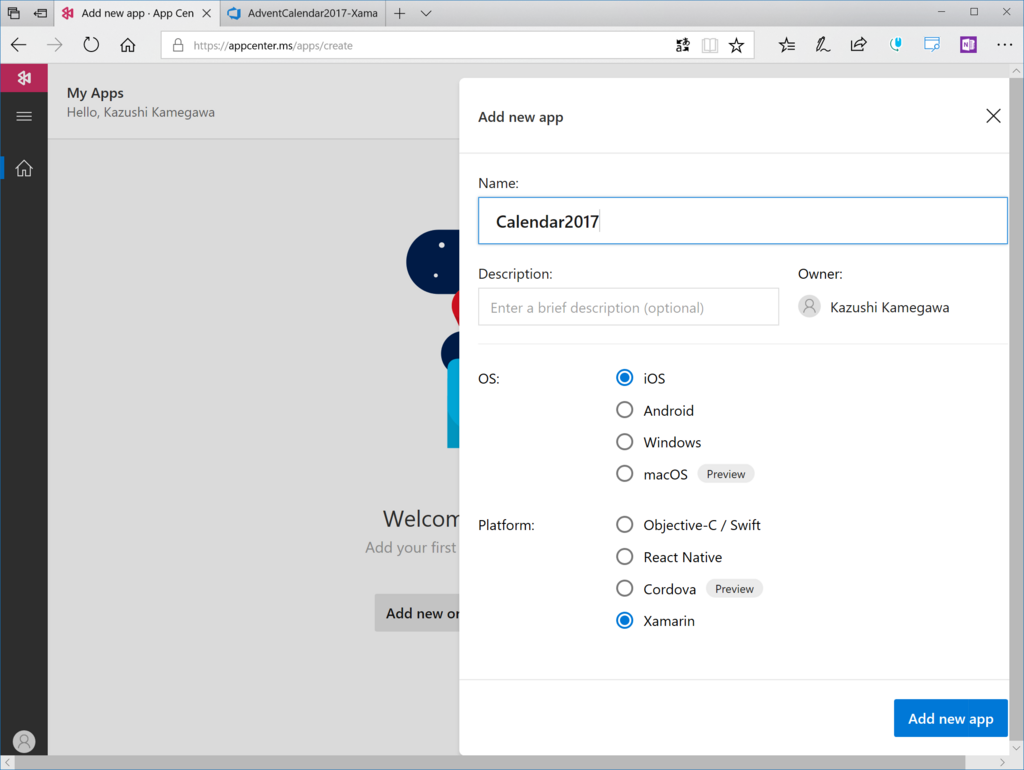This screenshot has width=1024, height=770.
Task: Click the browser Home button
Action: coord(128,45)
